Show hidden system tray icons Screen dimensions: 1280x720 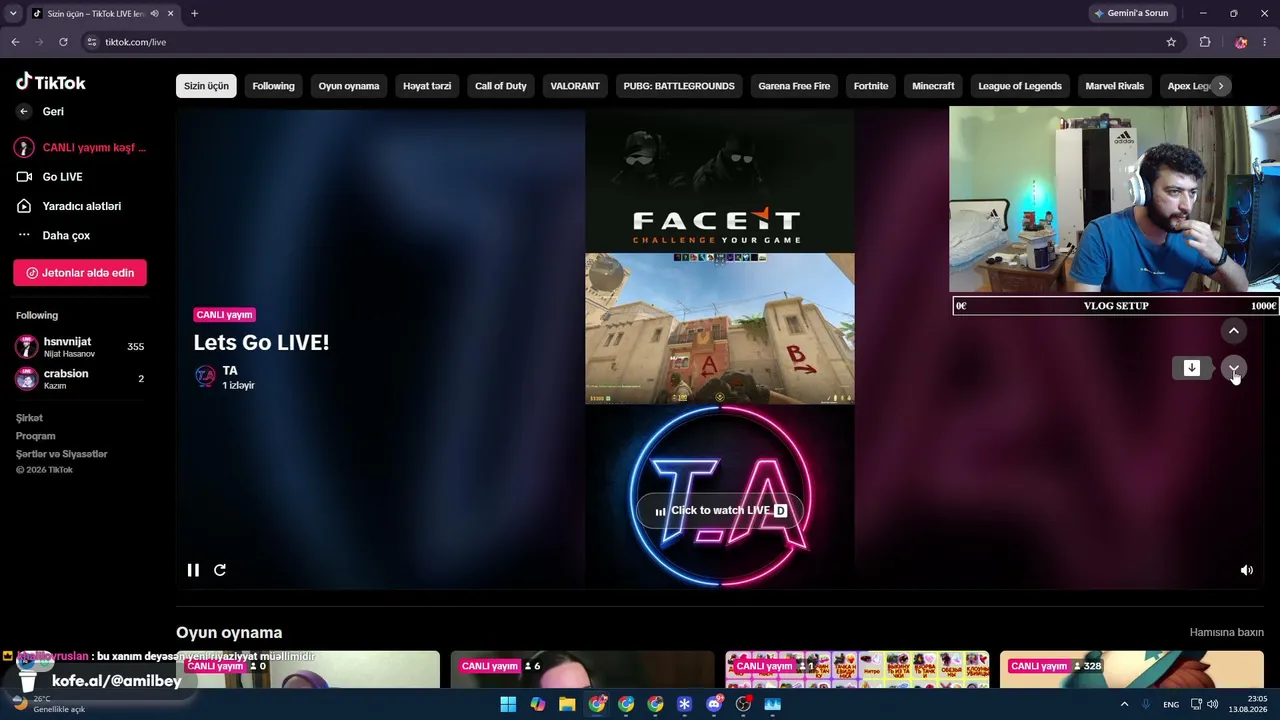[1124, 704]
